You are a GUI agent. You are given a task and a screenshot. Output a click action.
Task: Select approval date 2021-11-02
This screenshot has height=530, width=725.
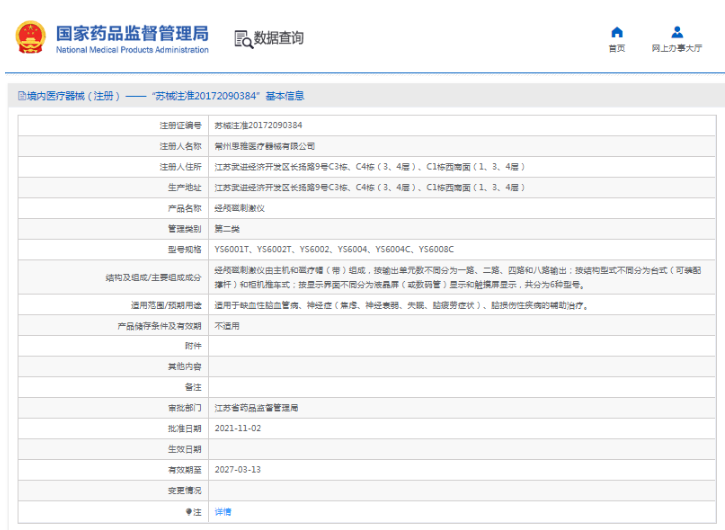pyautogui.click(x=238, y=428)
